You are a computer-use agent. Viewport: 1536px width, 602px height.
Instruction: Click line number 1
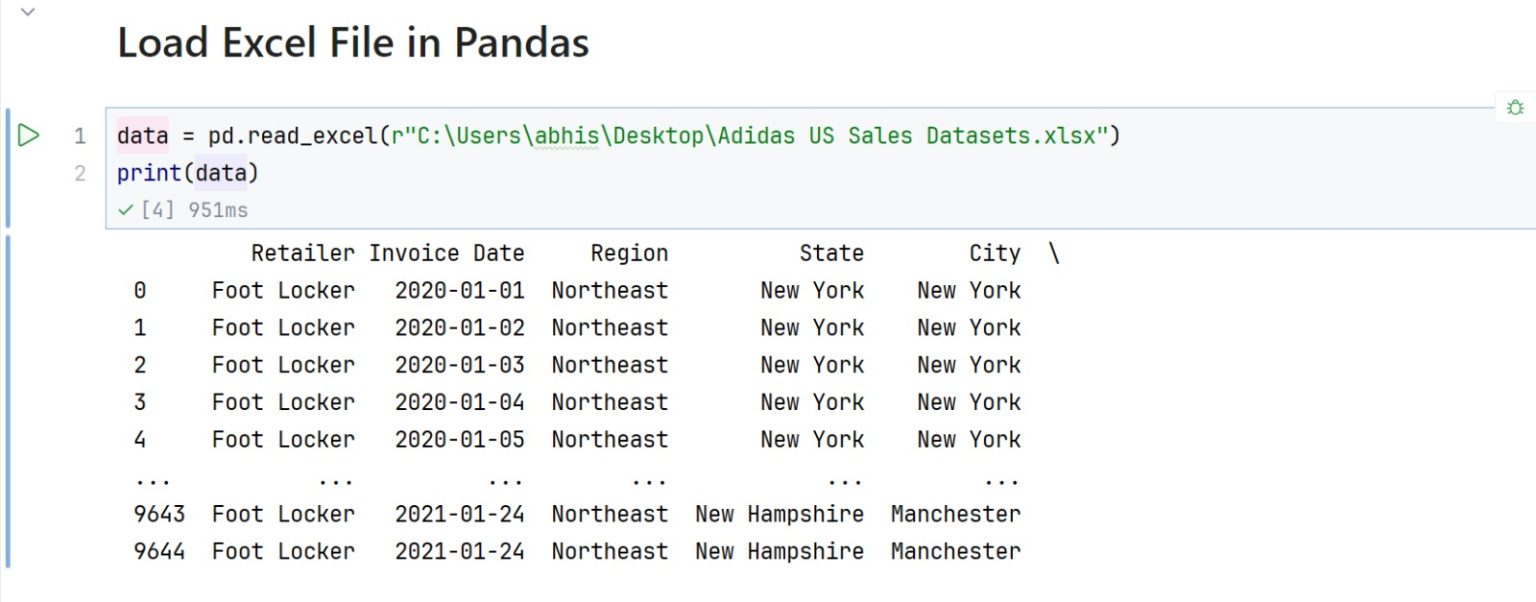coord(79,135)
